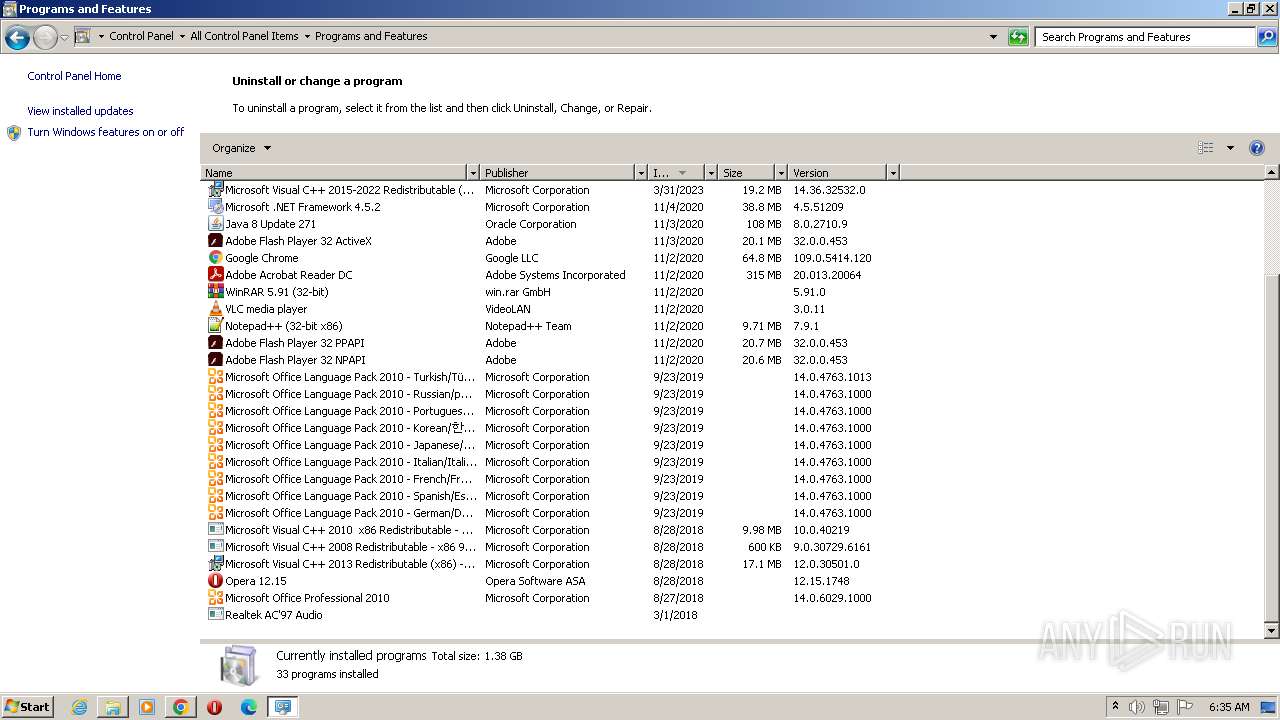Open Turn Windows features on or off
The width and height of the screenshot is (1280, 720).
click(x=105, y=132)
